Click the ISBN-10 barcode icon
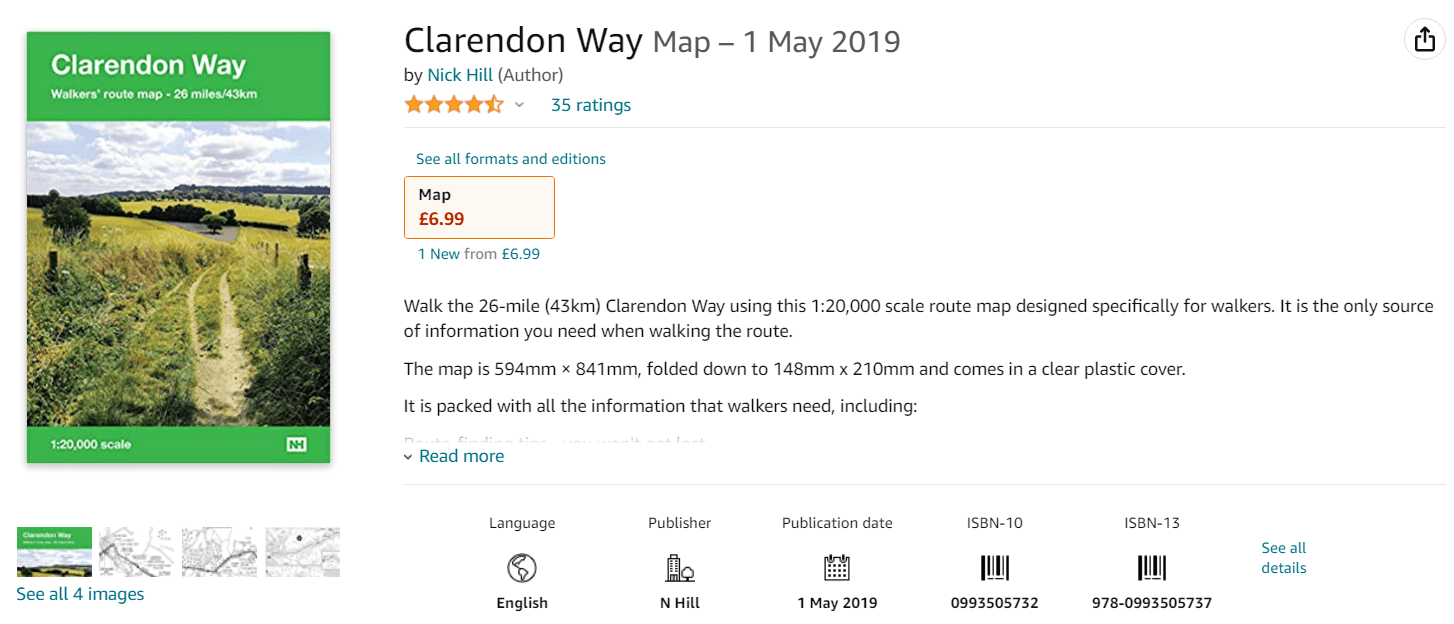The width and height of the screenshot is (1454, 624). click(x=994, y=568)
